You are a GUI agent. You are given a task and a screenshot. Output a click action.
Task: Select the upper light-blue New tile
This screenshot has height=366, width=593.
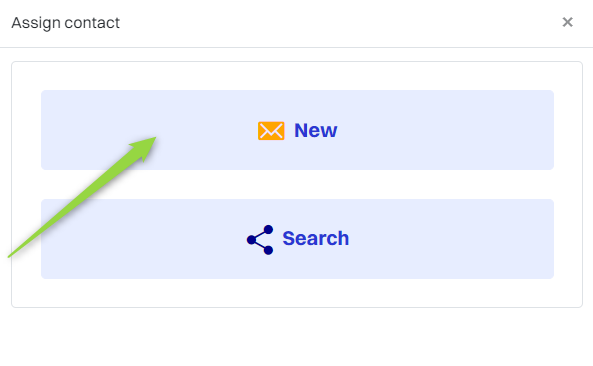[297, 130]
